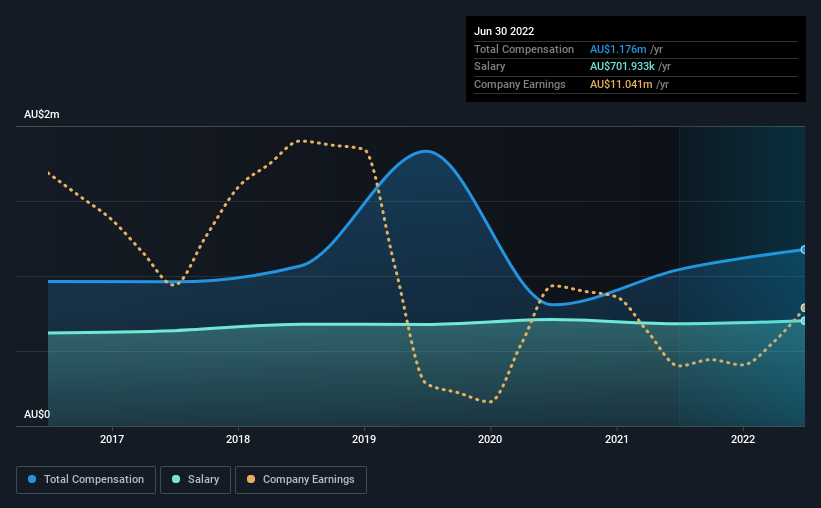Viewport: 821px width, 508px height.
Task: Select the Salary endpoint marker at 2022
Action: pos(804,321)
